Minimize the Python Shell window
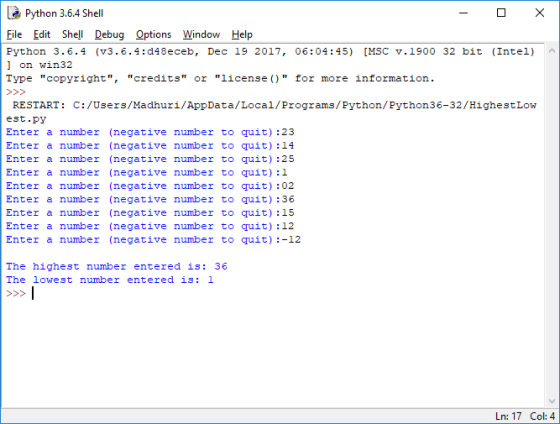 463,13
